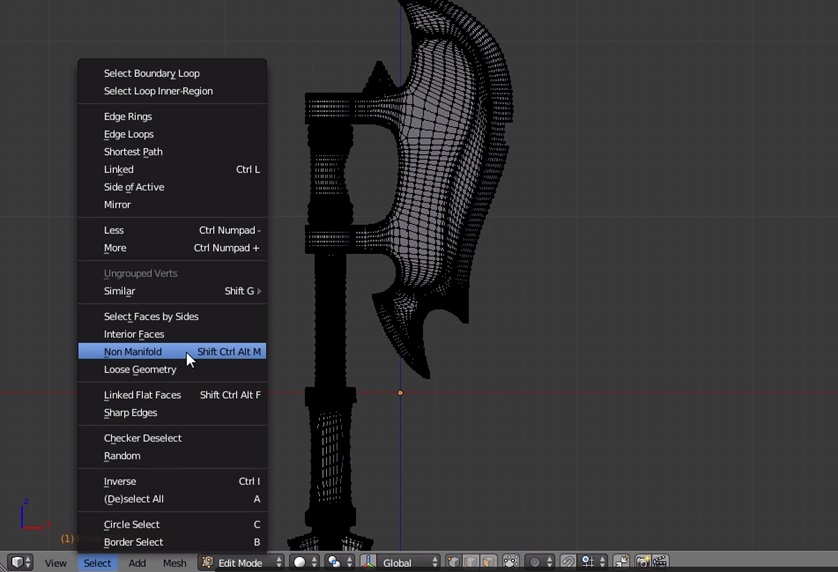Choose Circle Select entry
The height and width of the screenshot is (572, 838).
[172, 524]
